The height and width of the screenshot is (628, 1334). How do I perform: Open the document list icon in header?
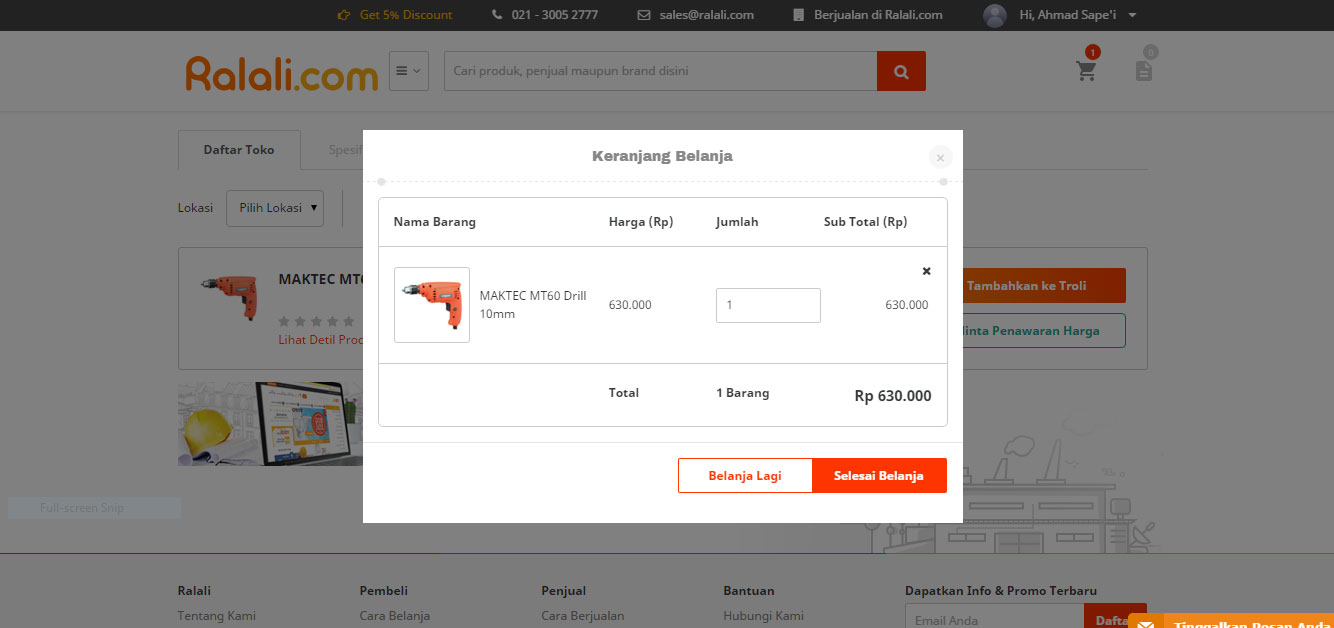click(1144, 71)
